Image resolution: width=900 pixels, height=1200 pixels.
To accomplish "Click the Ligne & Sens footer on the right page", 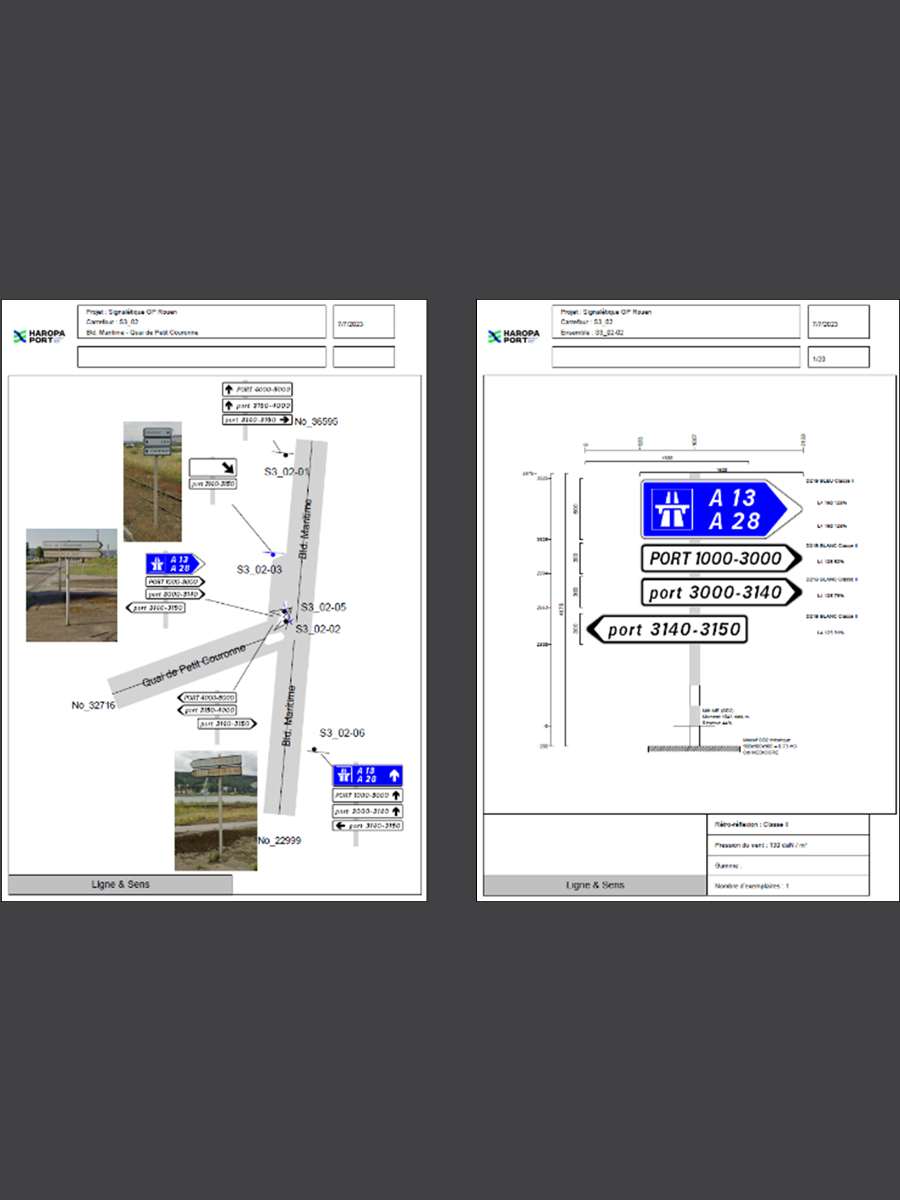I will click(594, 885).
